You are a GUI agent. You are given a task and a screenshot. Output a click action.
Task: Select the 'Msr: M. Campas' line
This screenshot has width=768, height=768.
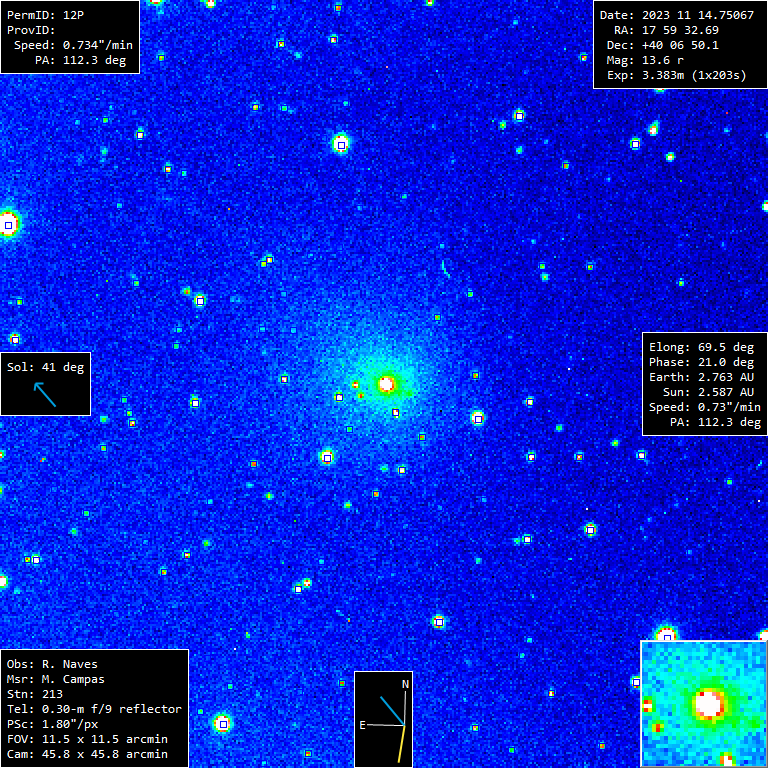tap(56, 679)
